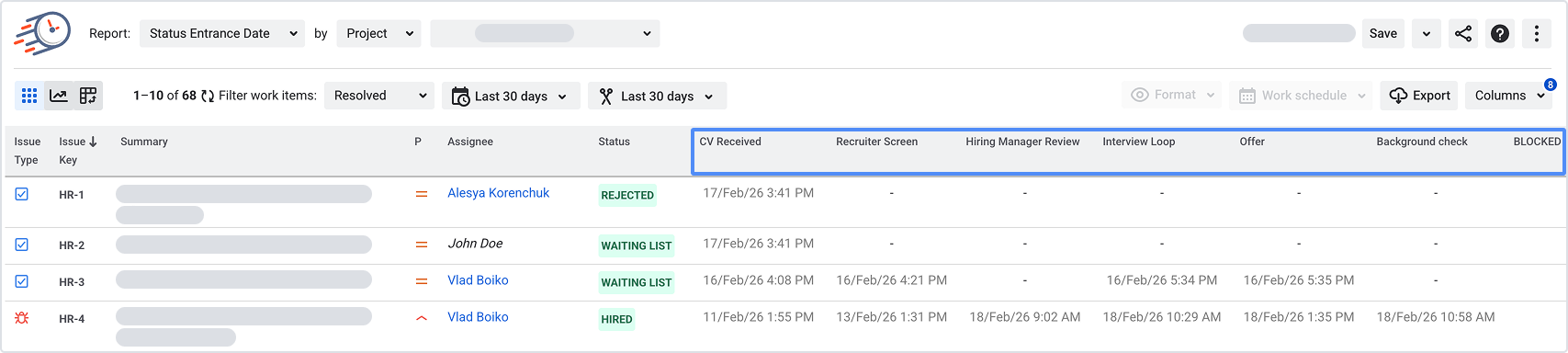Click medium priority icon for HR-2
The height and width of the screenshot is (353, 1568).
pos(422,245)
